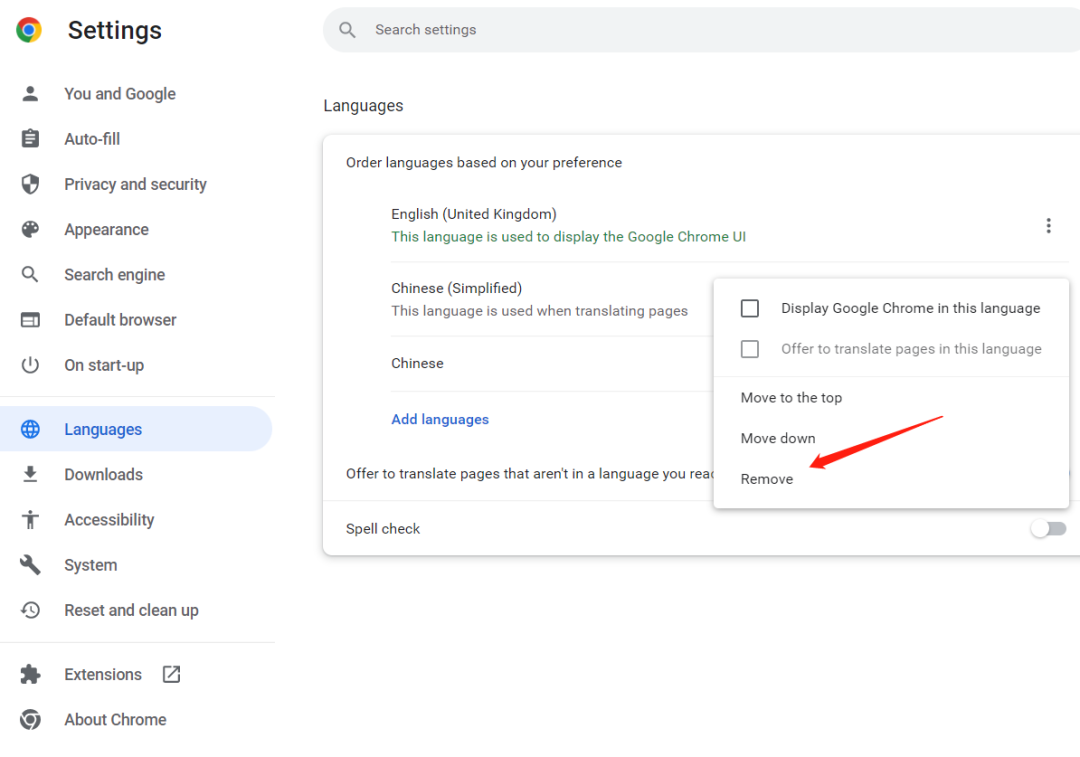1080x757 pixels.
Task: Select the Auto-fill clipboard icon
Action: pyautogui.click(x=30, y=139)
